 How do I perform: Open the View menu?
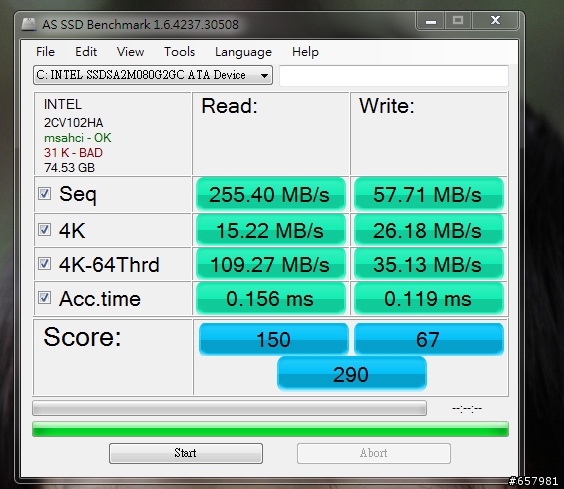pos(130,52)
